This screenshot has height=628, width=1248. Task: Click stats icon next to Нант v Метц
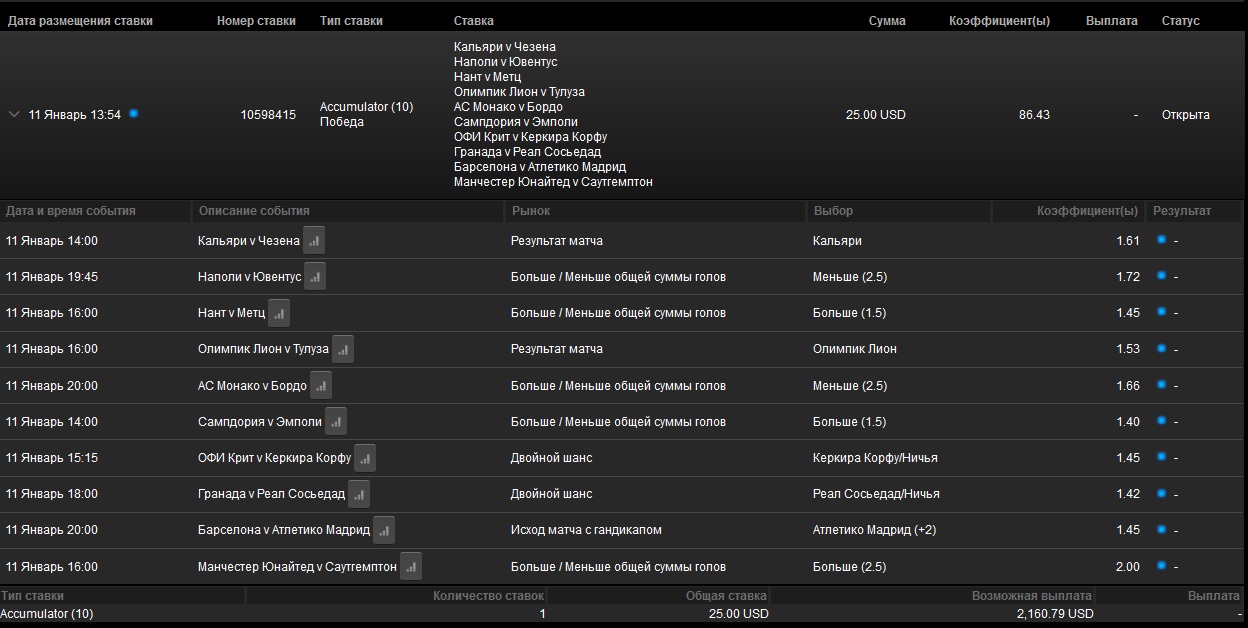[x=279, y=313]
